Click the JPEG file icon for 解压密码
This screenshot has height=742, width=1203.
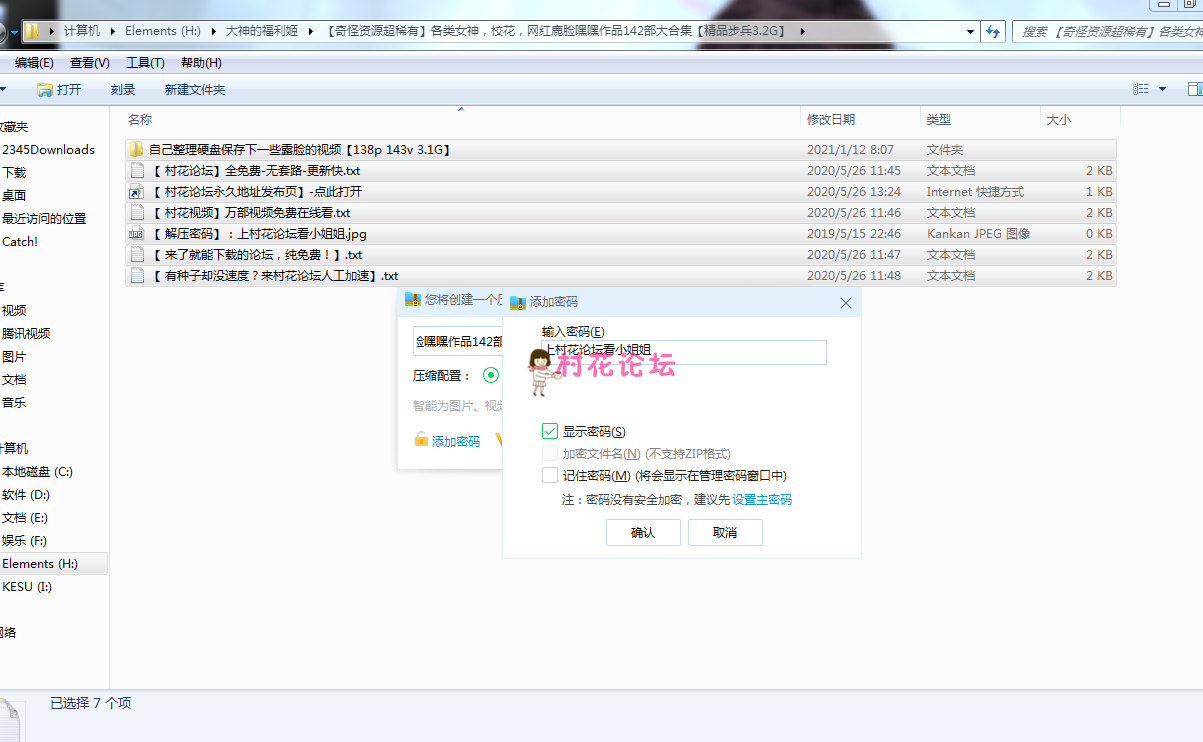136,234
